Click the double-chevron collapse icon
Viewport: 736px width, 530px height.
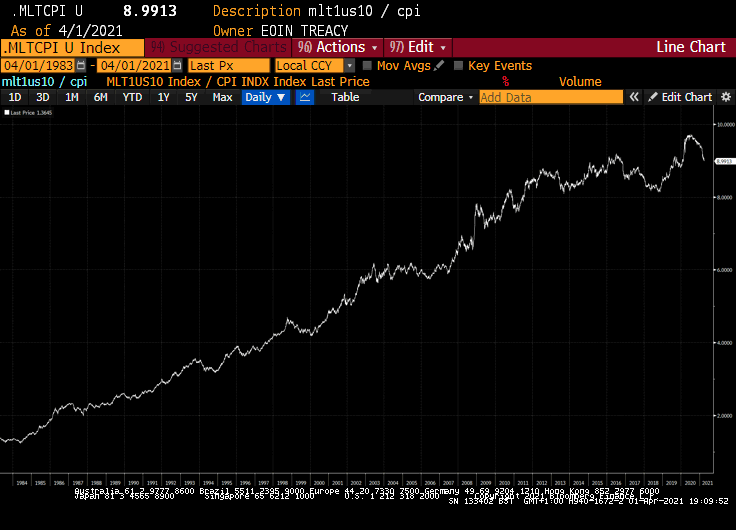(634, 97)
